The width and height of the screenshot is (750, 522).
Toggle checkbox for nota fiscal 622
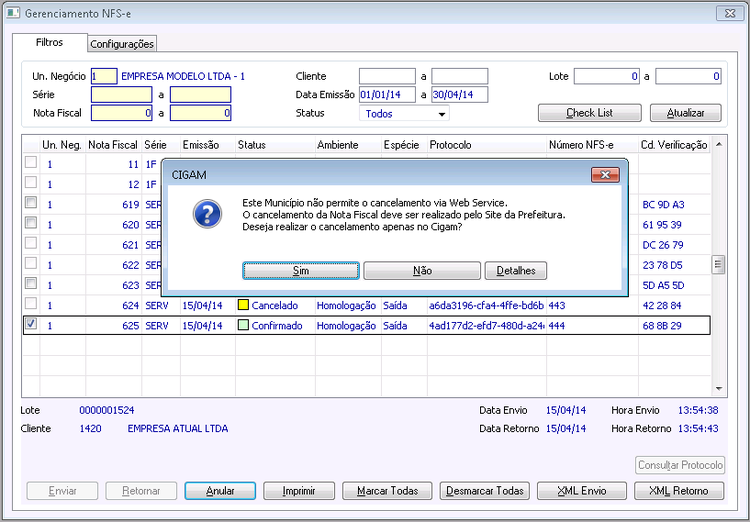[31, 263]
